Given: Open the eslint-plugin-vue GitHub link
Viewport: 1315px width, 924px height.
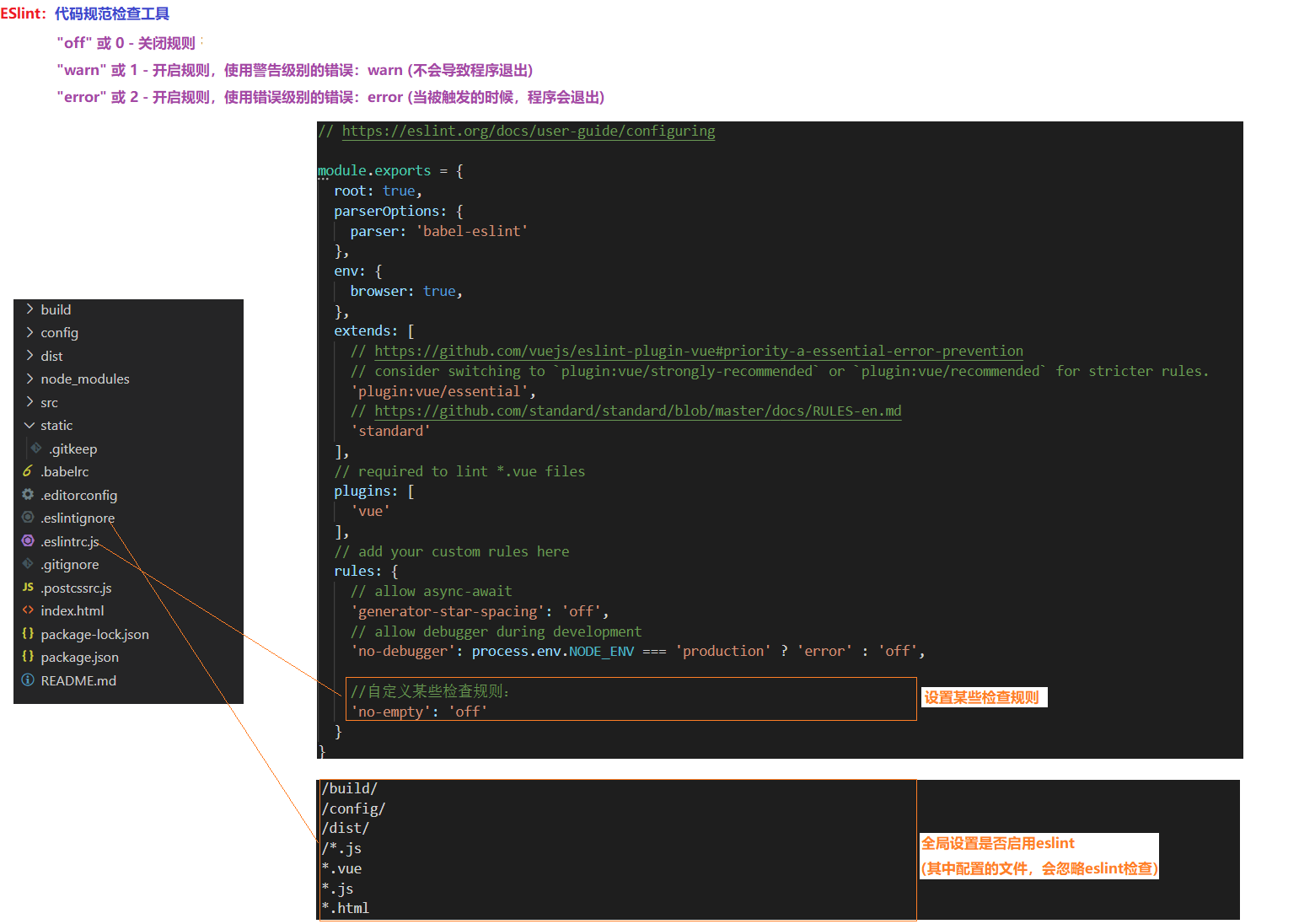Looking at the screenshot, I should pyautogui.click(x=698, y=352).
